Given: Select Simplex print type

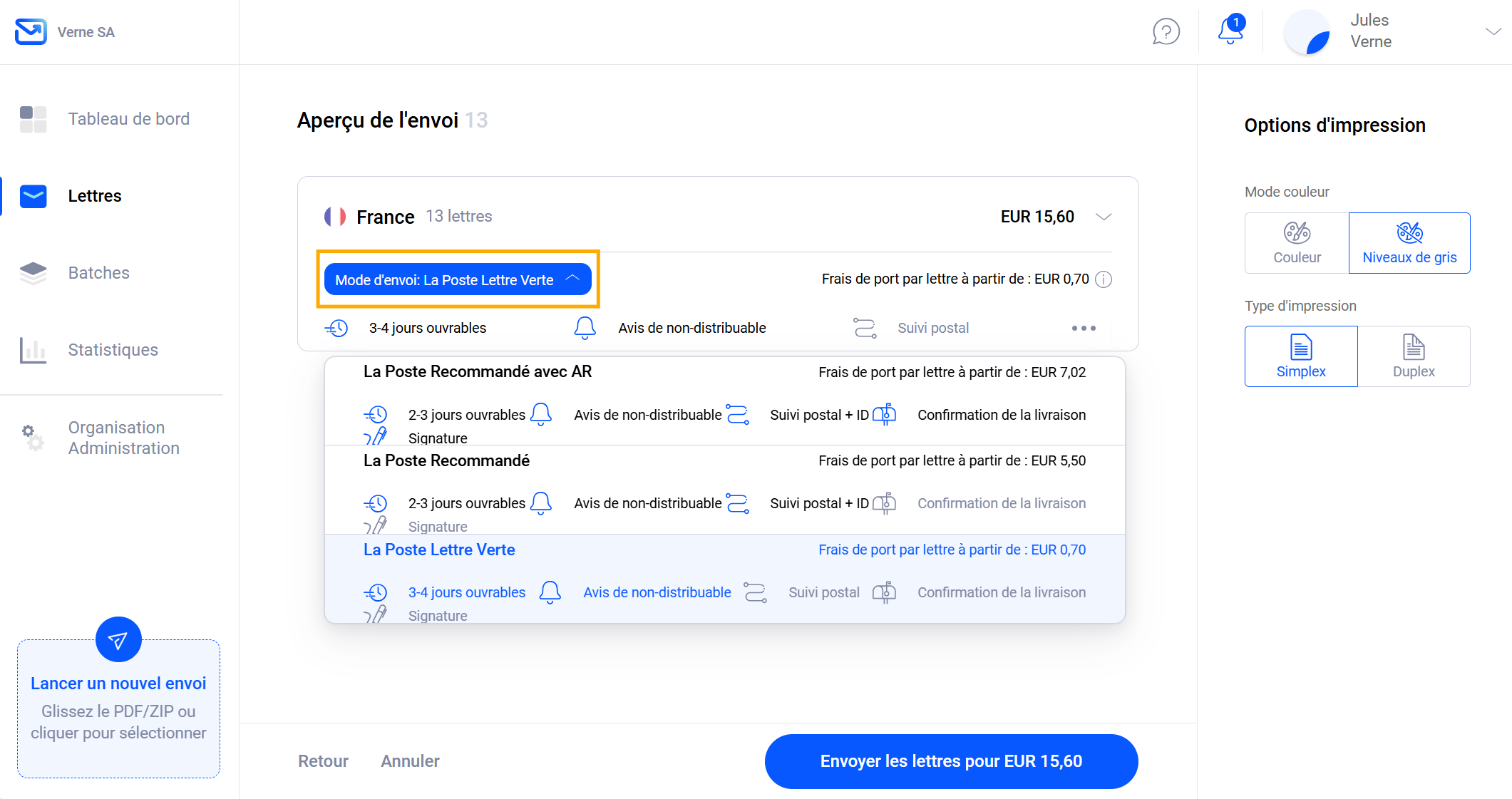Looking at the screenshot, I should pos(1300,356).
